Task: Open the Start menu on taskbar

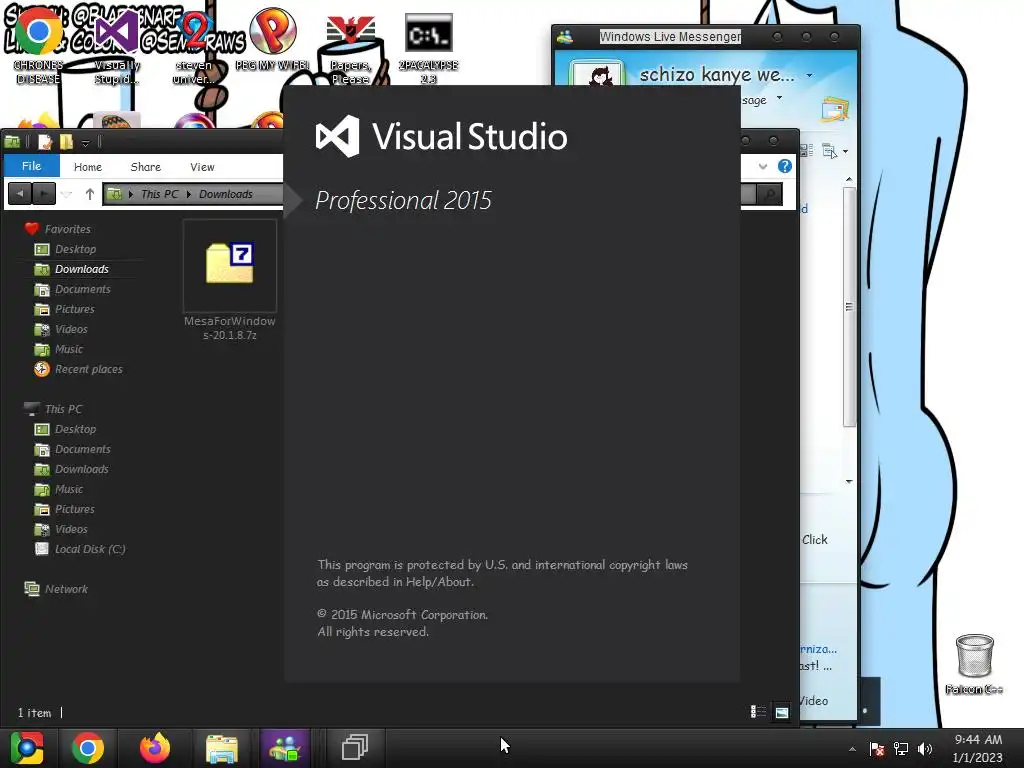Action: pos(27,748)
